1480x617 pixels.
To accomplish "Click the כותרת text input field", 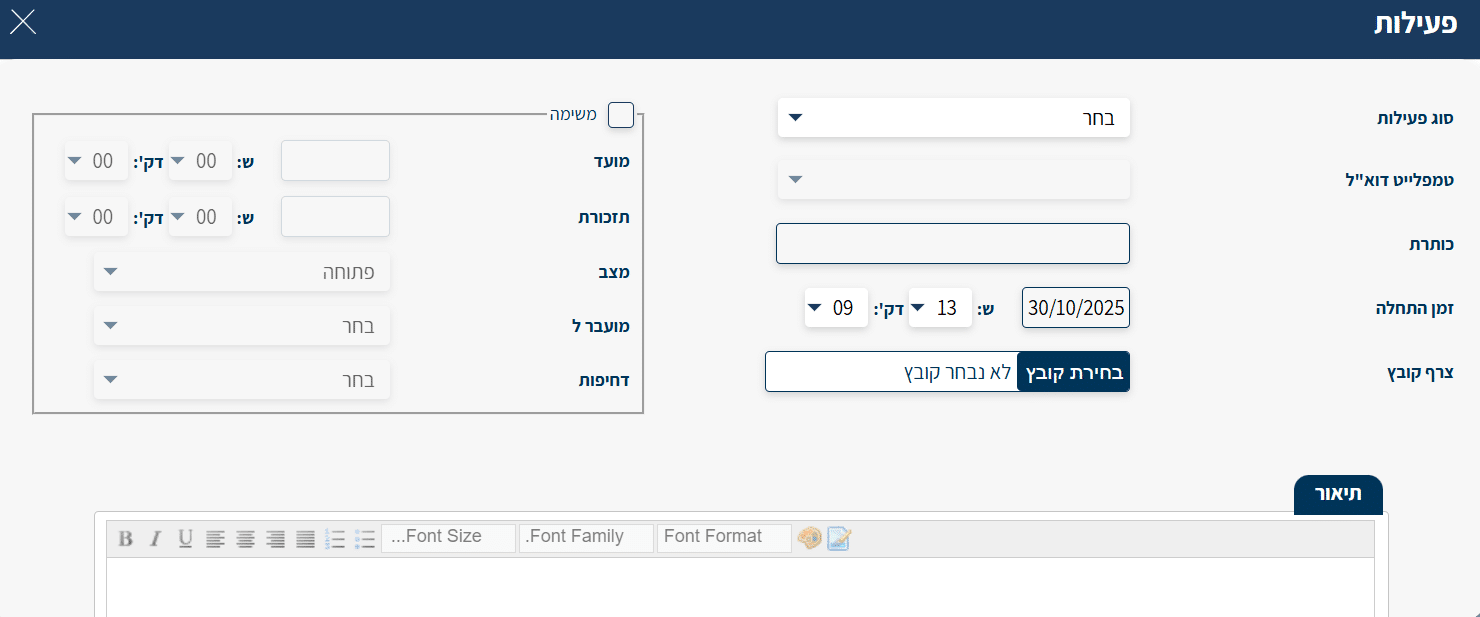I will point(952,244).
